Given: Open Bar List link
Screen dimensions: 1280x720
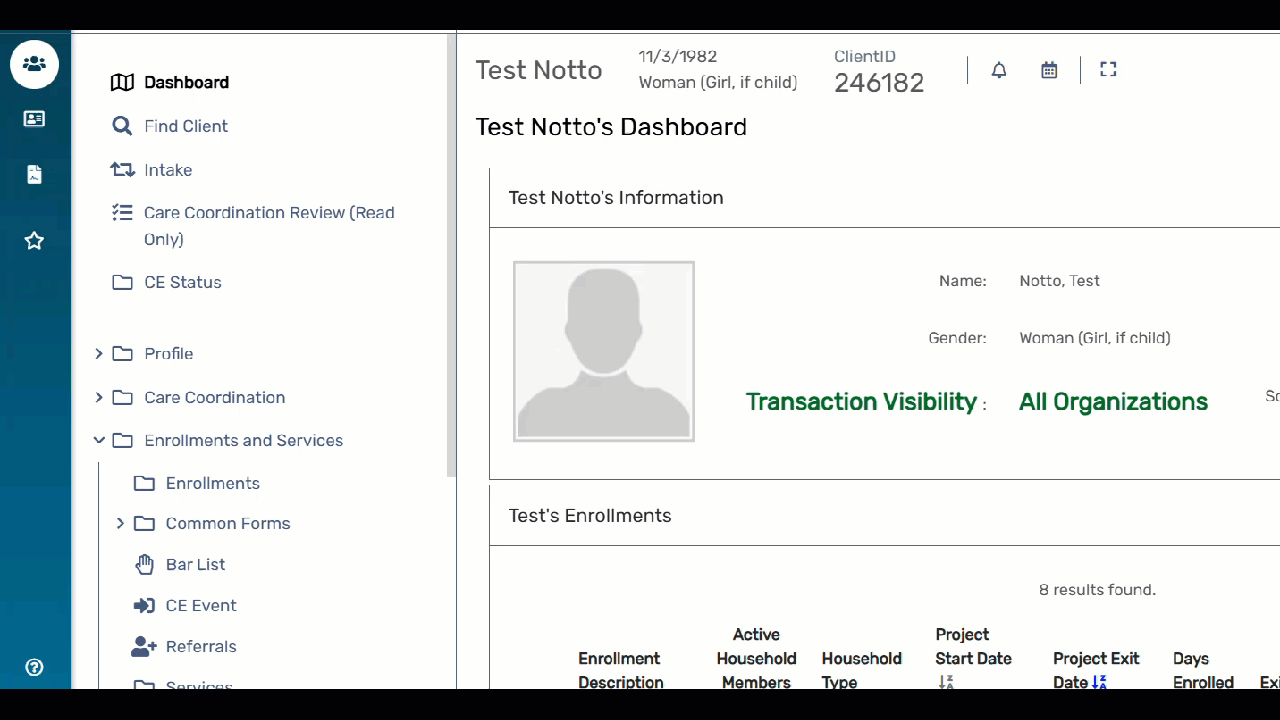Looking at the screenshot, I should coord(196,564).
